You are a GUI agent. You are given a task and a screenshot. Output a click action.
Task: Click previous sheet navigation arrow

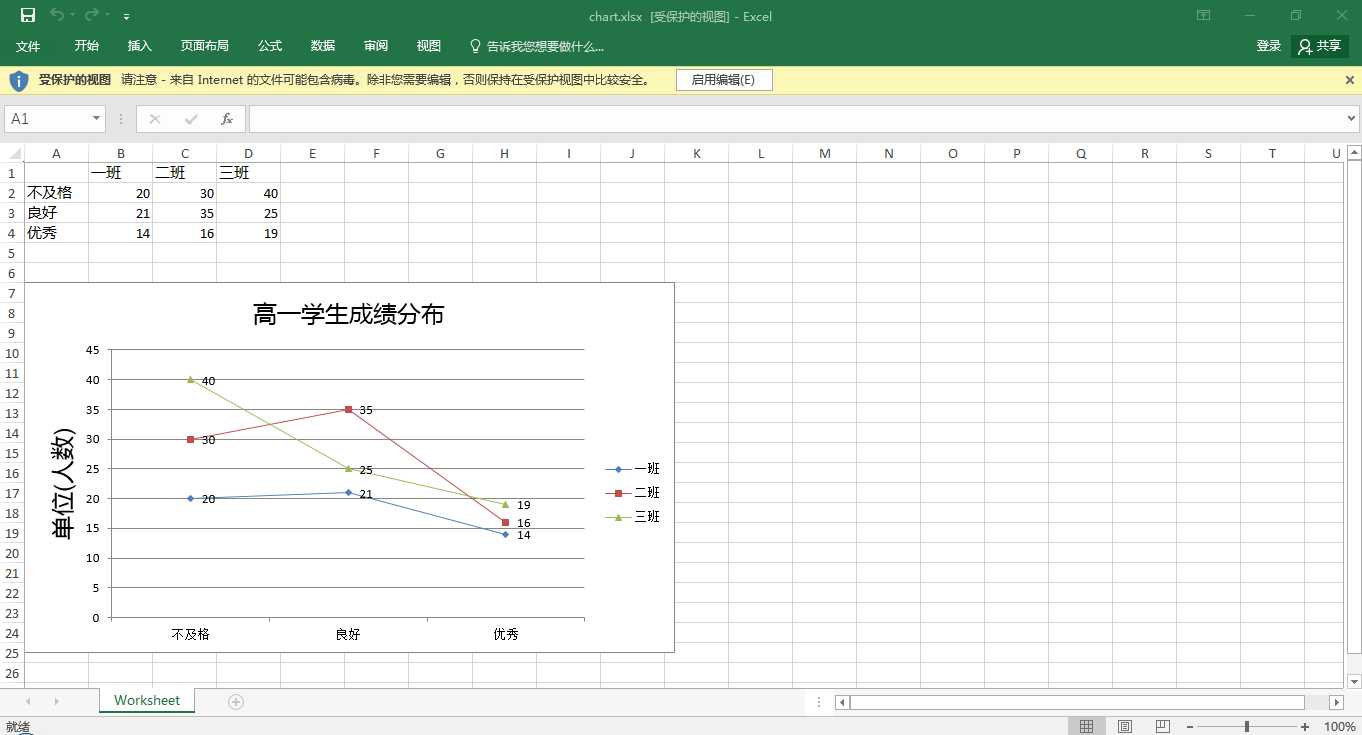[x=28, y=702]
